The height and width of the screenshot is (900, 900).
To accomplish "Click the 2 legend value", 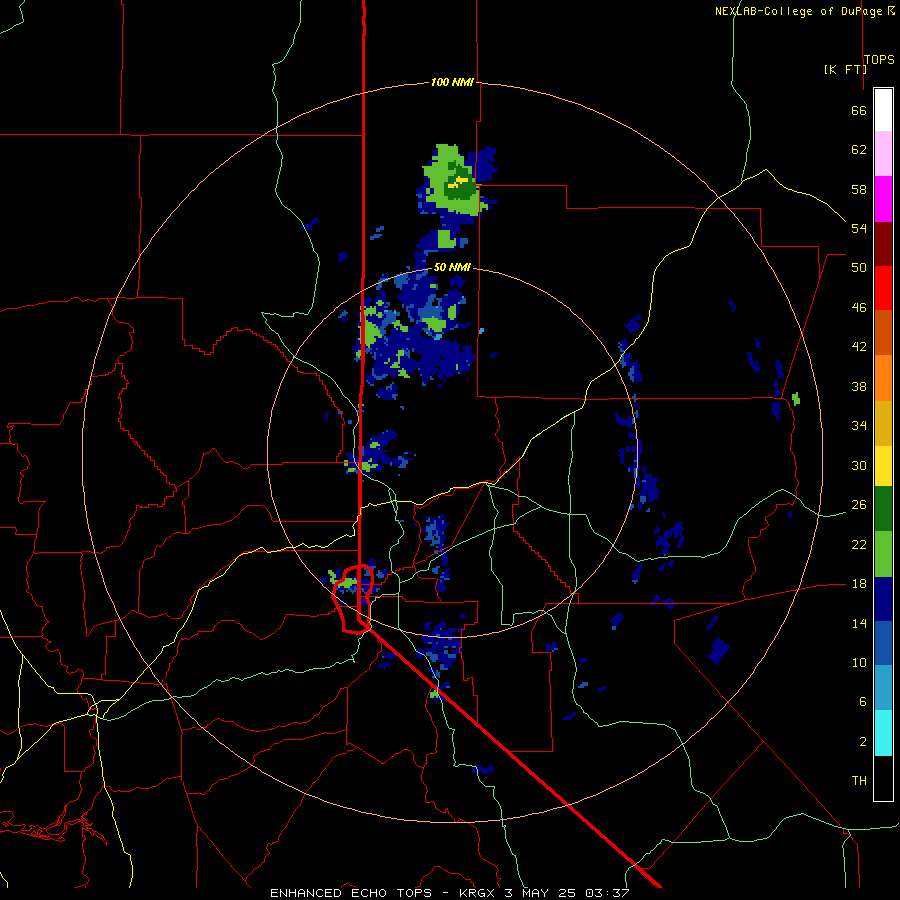I will [862, 742].
